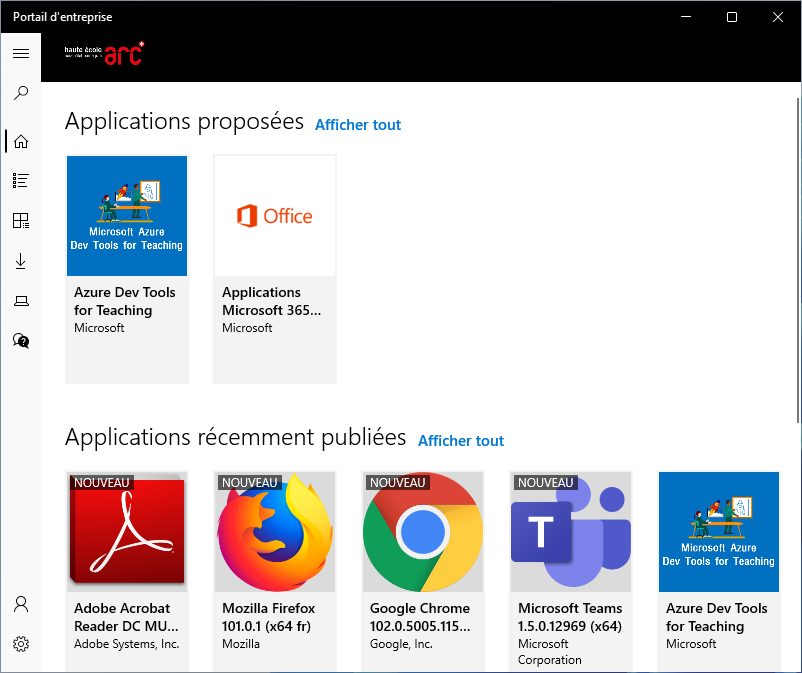Open Adobe Acrobat Reader icon tile

pyautogui.click(x=127, y=532)
